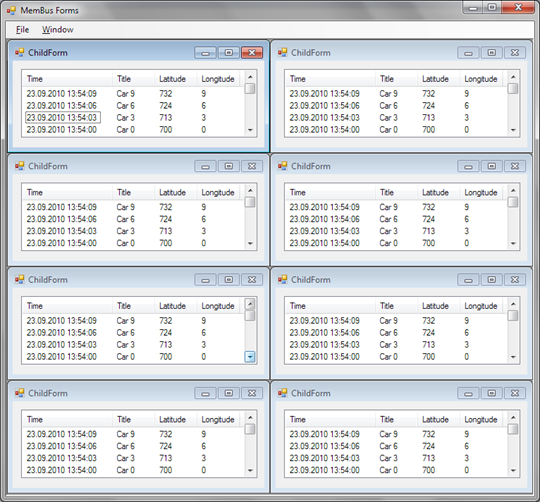Click the bottom-left ChildForm window icon
Screen dimensions: 540x502
tap(19, 393)
